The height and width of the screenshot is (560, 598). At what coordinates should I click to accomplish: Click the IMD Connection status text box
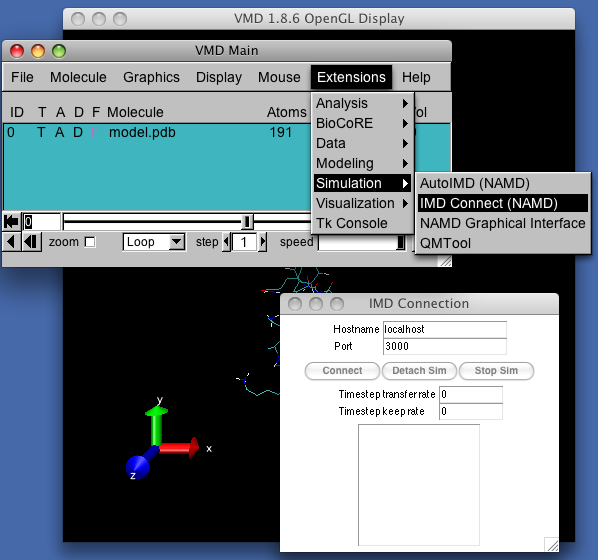coord(419,485)
